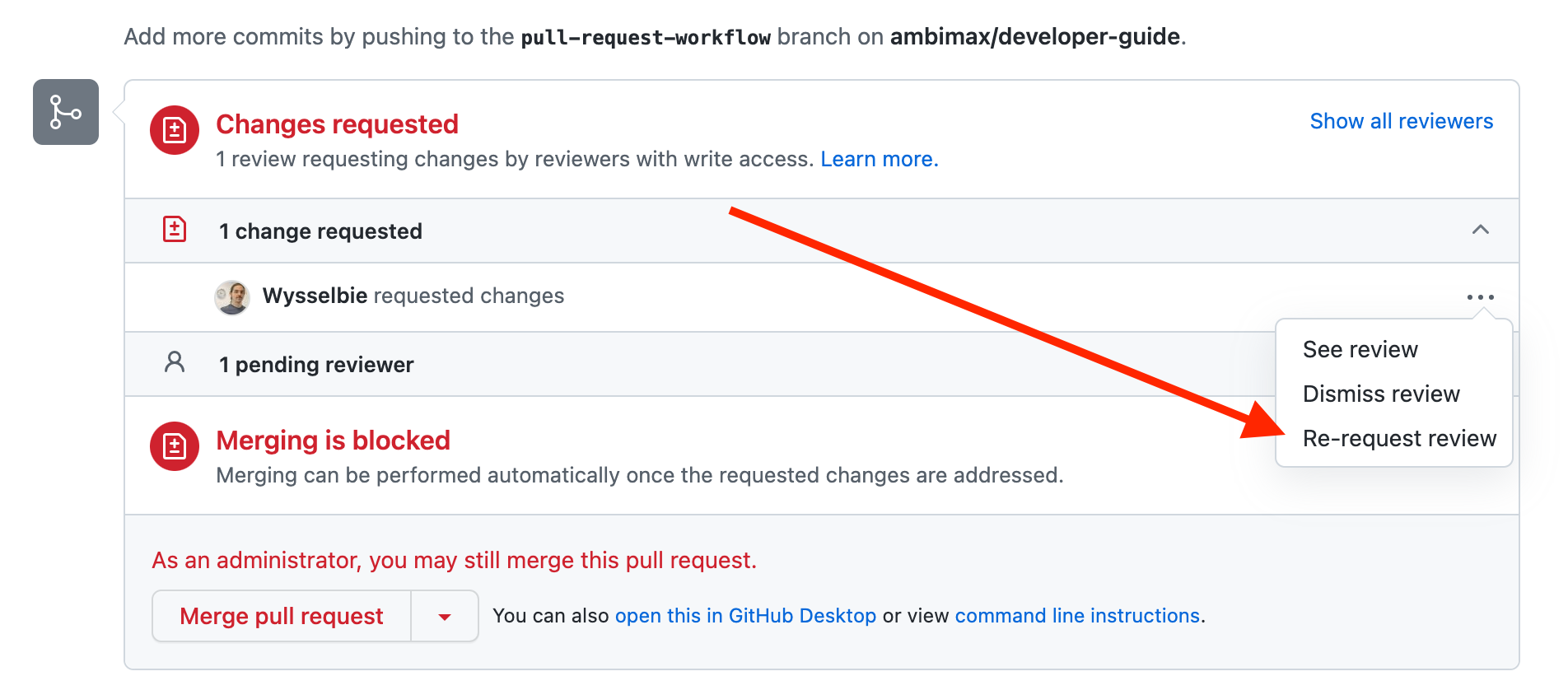1568x690 pixels.
Task: Open the merge method dropdown arrow
Action: tap(445, 617)
